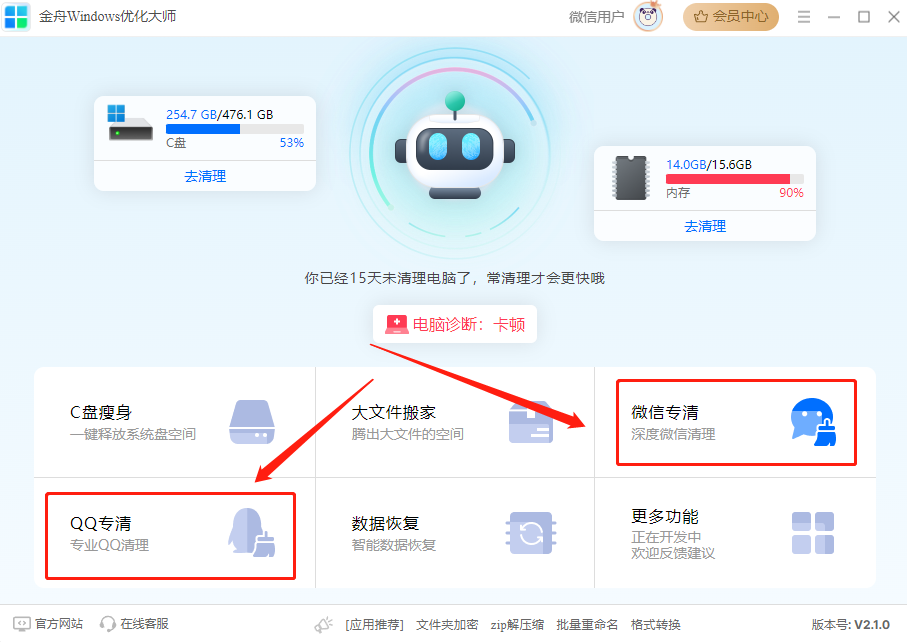Open the user avatar profile icon

click(648, 16)
